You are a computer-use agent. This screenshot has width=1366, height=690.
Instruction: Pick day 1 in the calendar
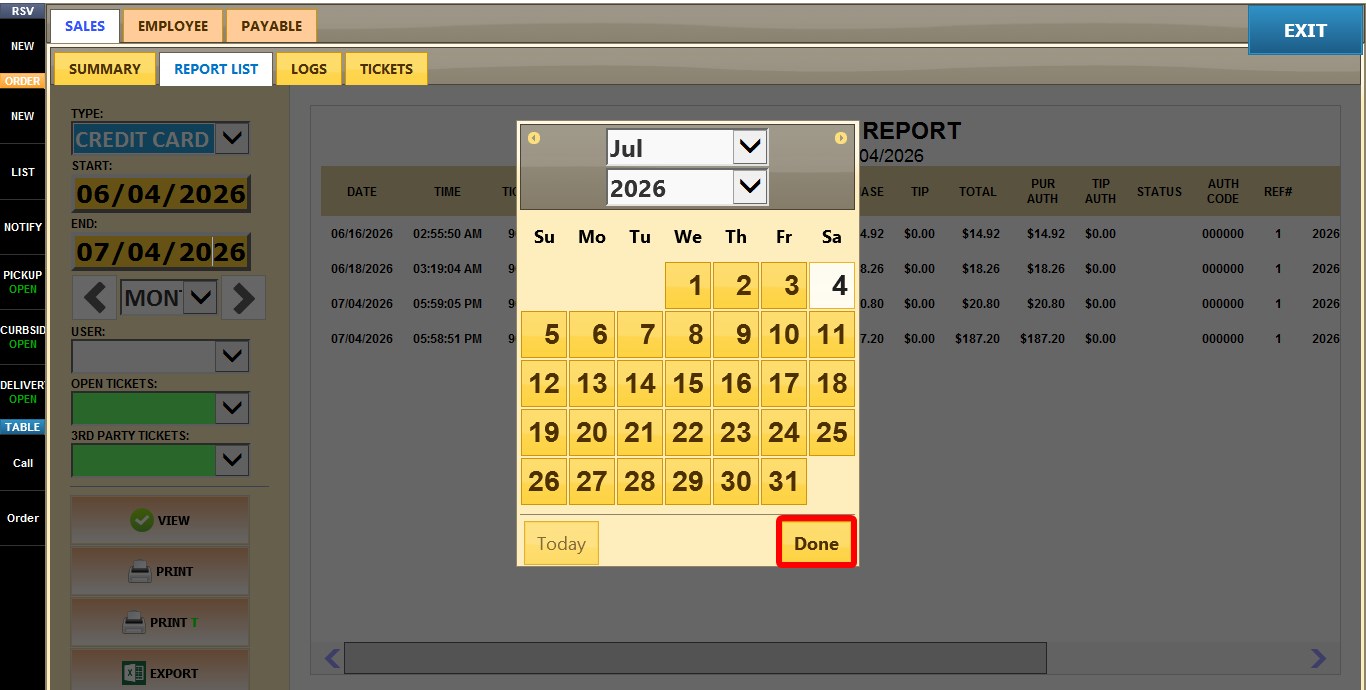(688, 285)
